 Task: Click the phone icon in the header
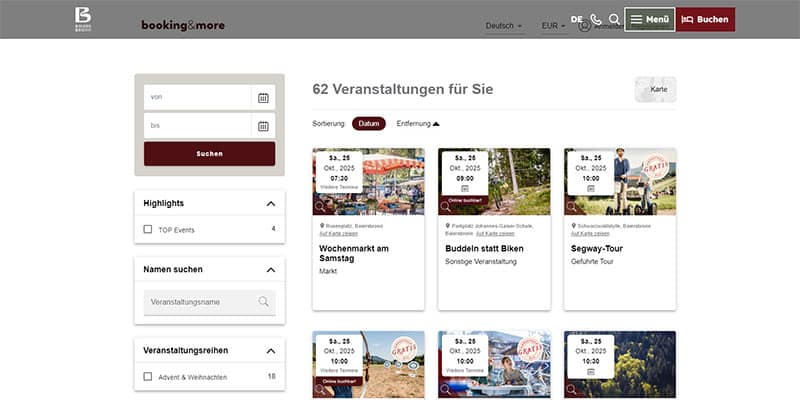tap(597, 19)
